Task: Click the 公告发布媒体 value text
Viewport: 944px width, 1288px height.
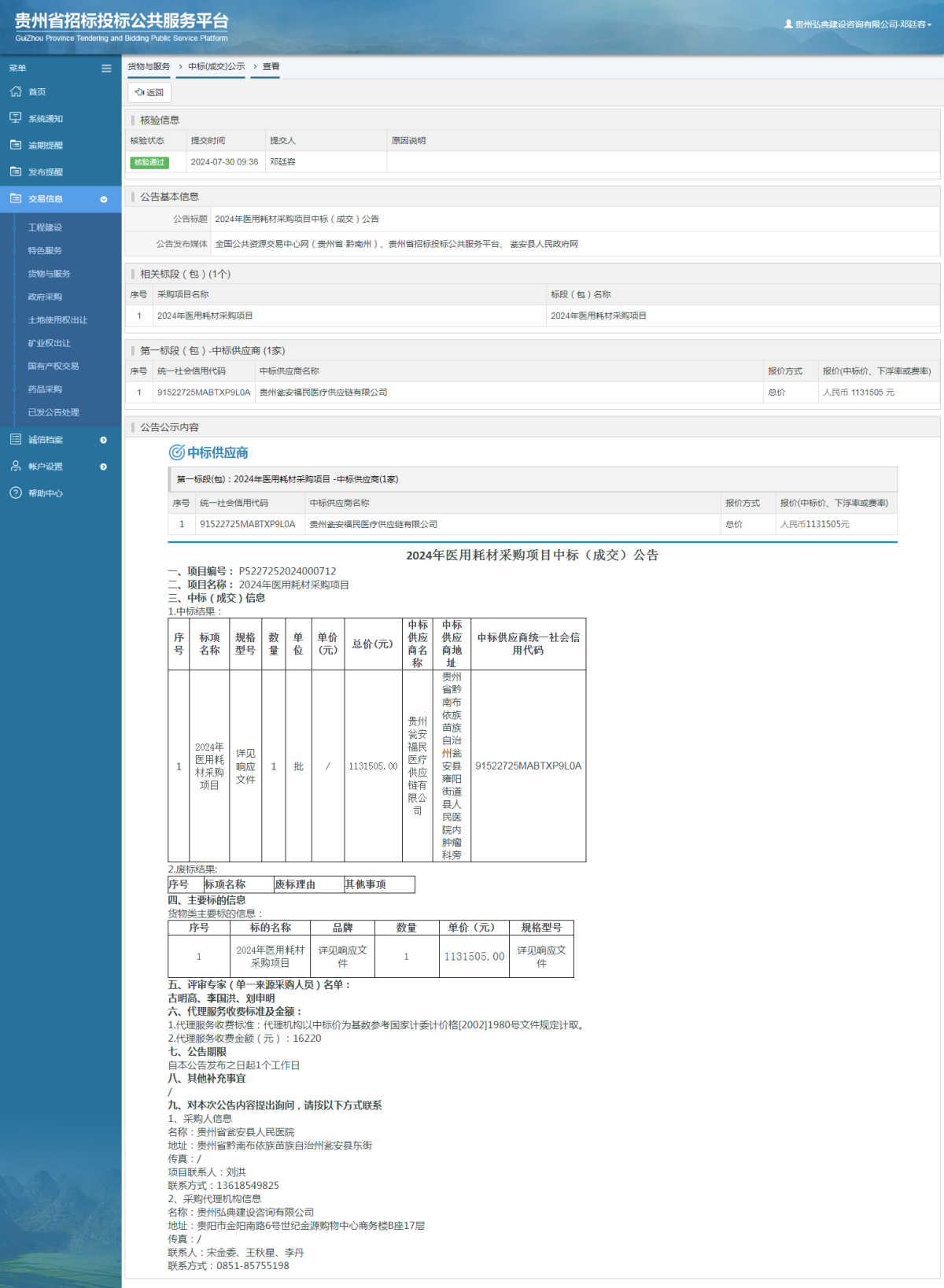Action: coord(396,244)
